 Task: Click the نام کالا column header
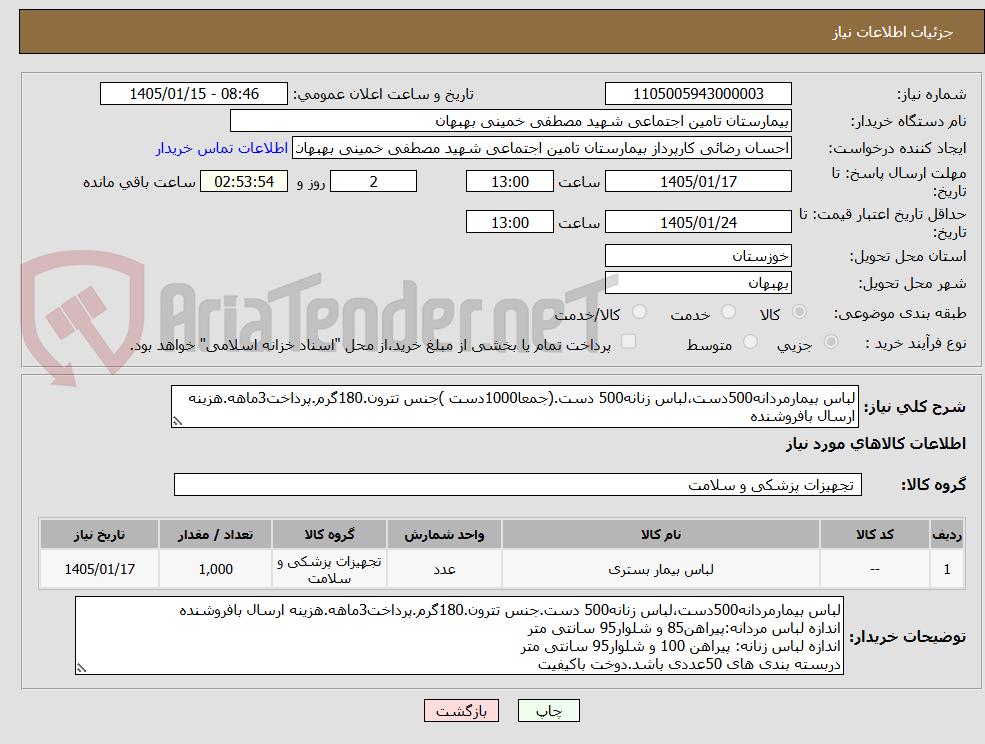click(660, 534)
